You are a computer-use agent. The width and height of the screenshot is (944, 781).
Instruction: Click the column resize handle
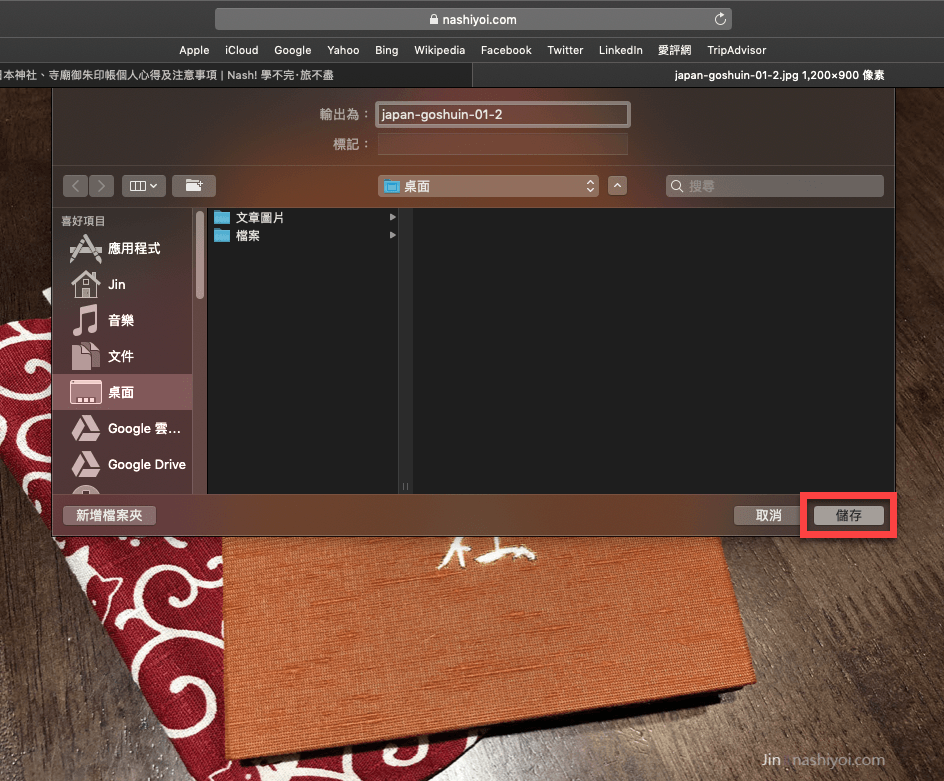click(405, 486)
